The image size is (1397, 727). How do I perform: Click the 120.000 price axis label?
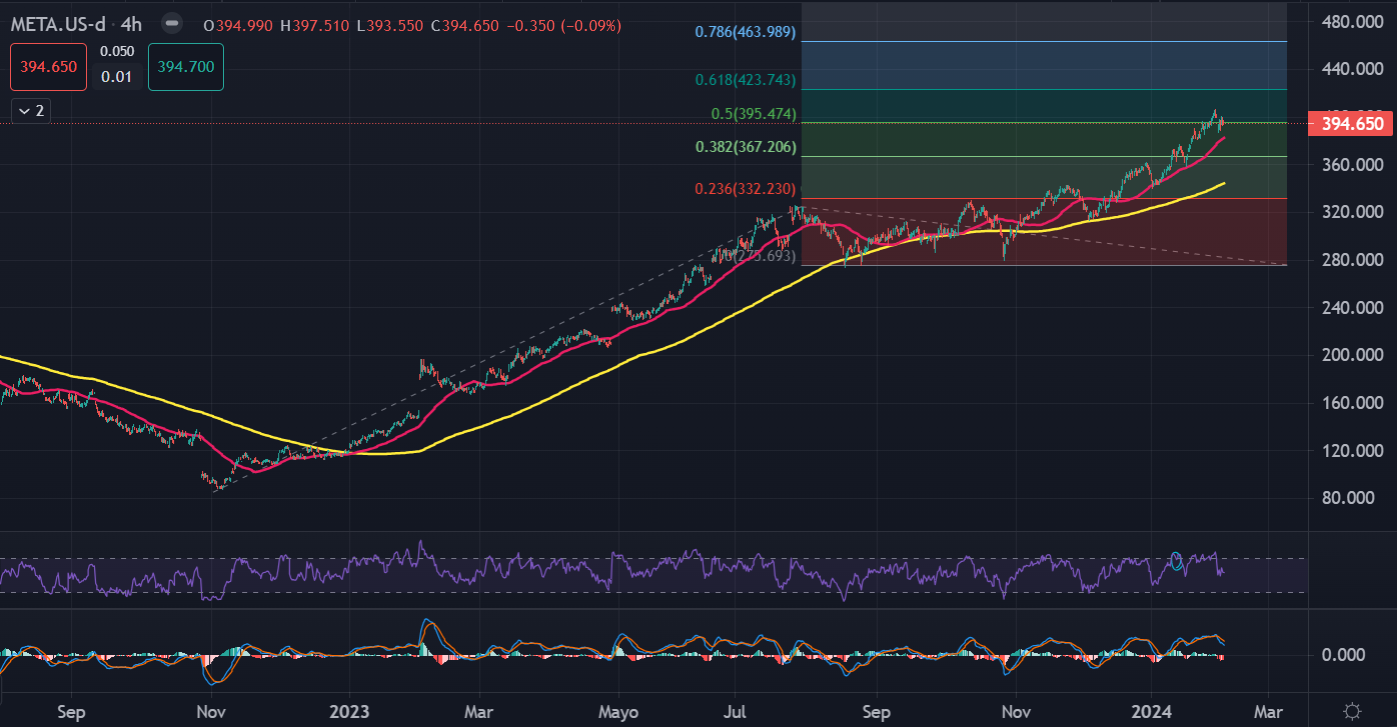(1352, 451)
